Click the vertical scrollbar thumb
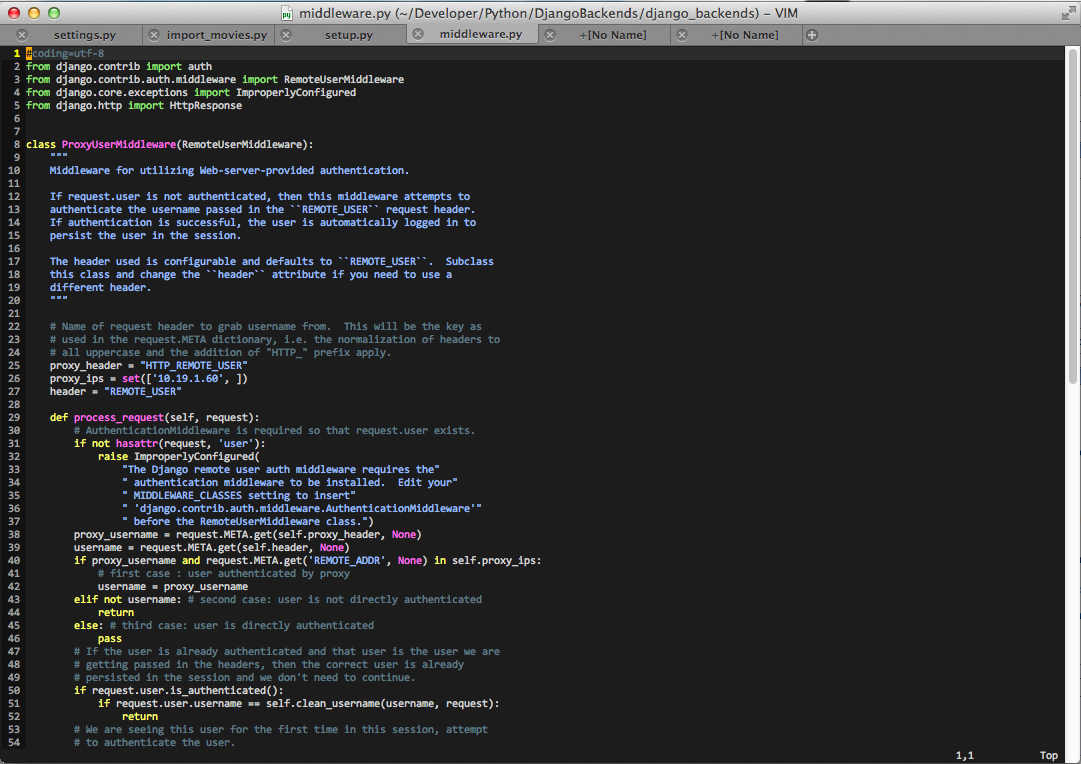The width and height of the screenshot is (1081, 764). [x=1074, y=215]
